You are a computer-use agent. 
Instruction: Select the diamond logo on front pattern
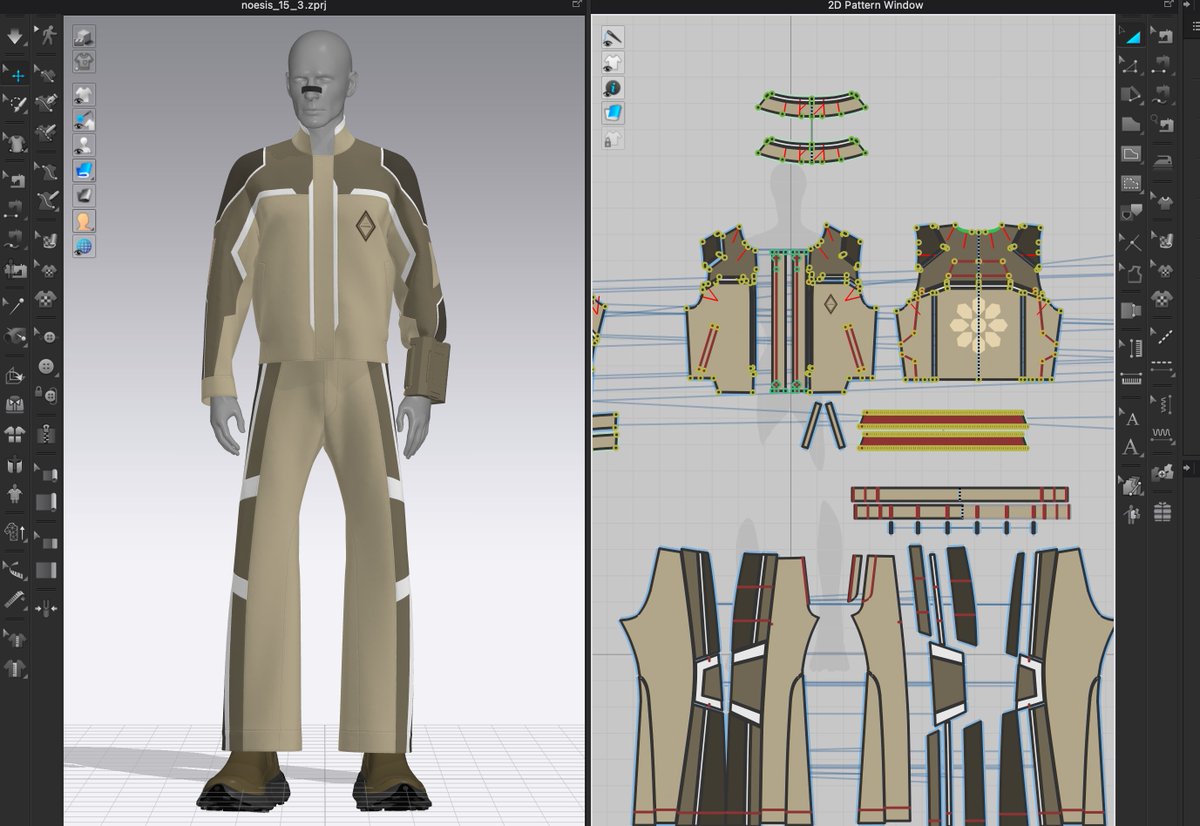point(830,305)
